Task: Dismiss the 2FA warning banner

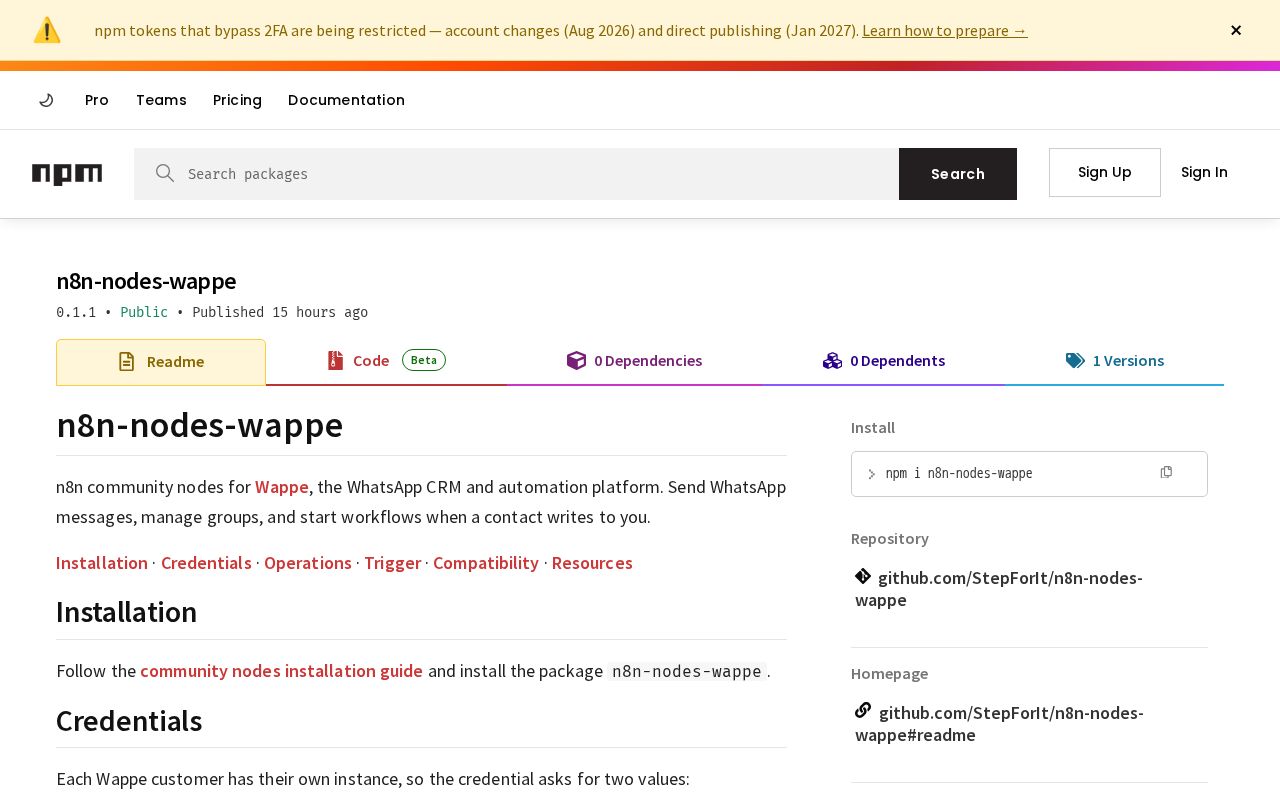Action: click(1236, 30)
